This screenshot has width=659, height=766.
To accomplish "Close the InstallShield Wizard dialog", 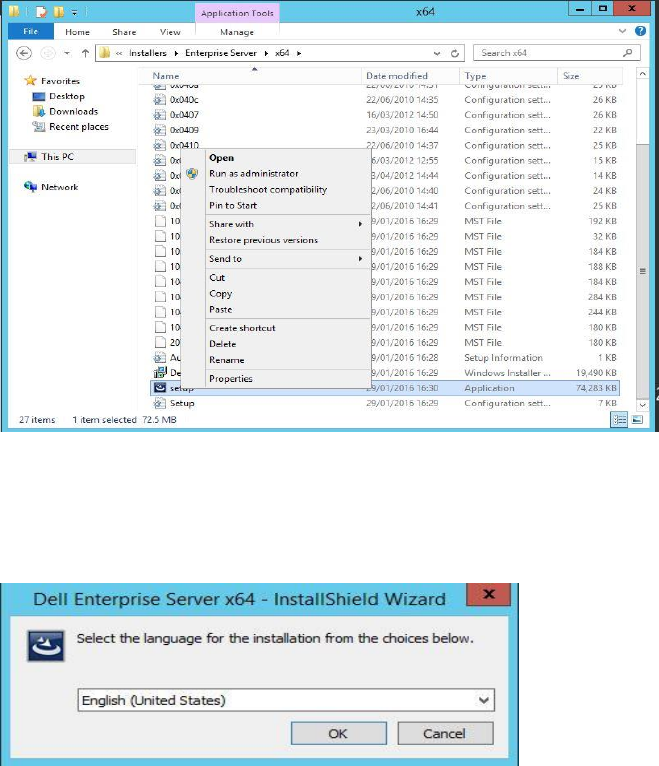I will pyautogui.click(x=489, y=594).
